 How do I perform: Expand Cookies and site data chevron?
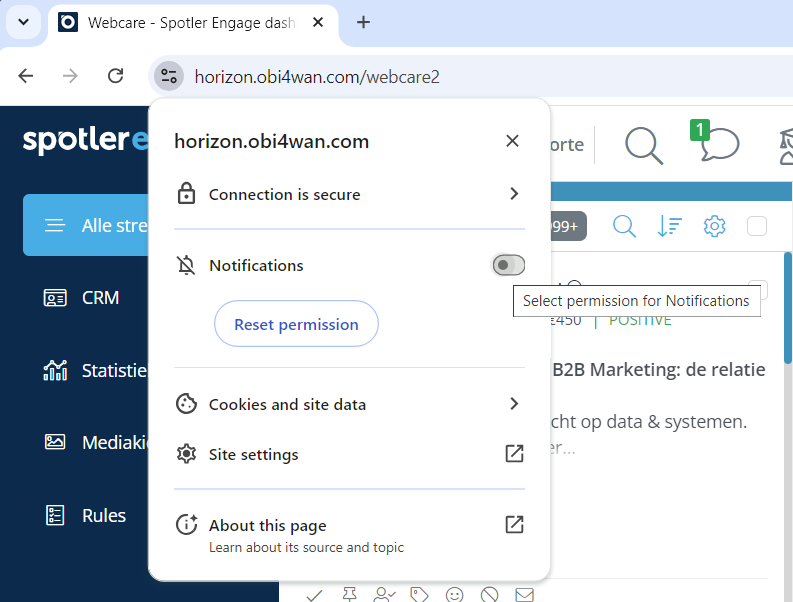click(514, 404)
